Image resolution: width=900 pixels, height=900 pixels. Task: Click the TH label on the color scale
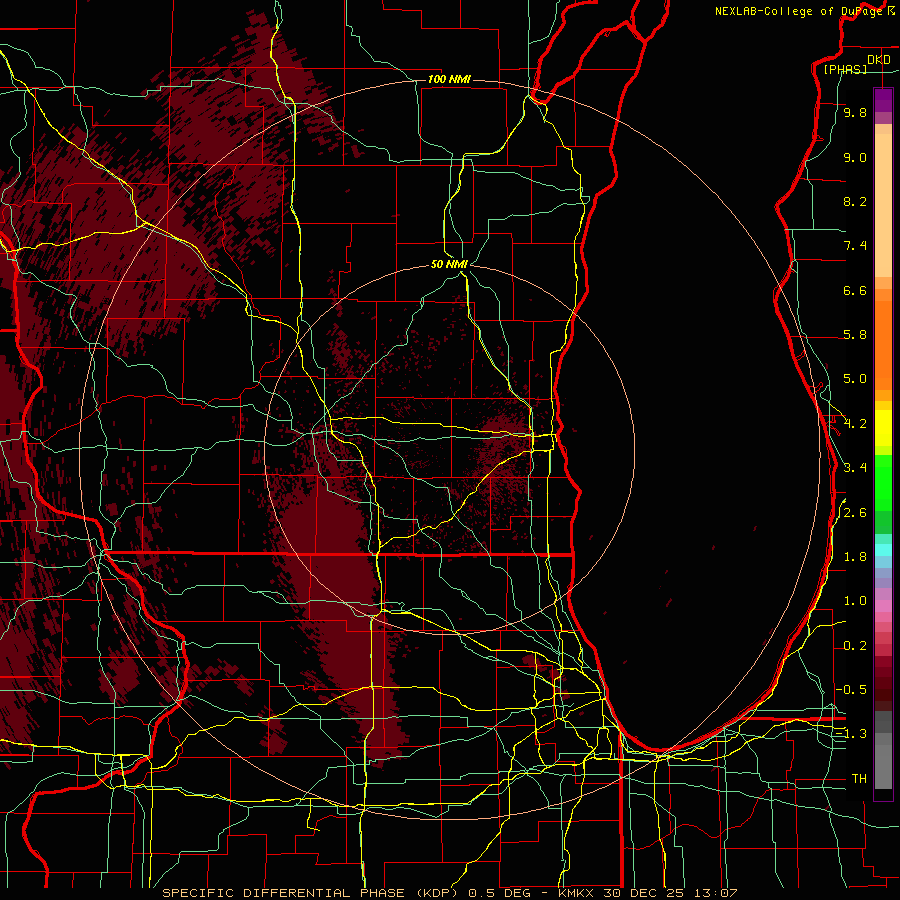pyautogui.click(x=859, y=778)
